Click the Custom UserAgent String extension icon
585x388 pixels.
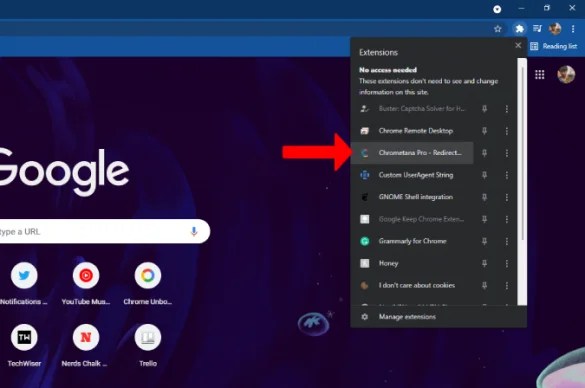click(x=365, y=175)
